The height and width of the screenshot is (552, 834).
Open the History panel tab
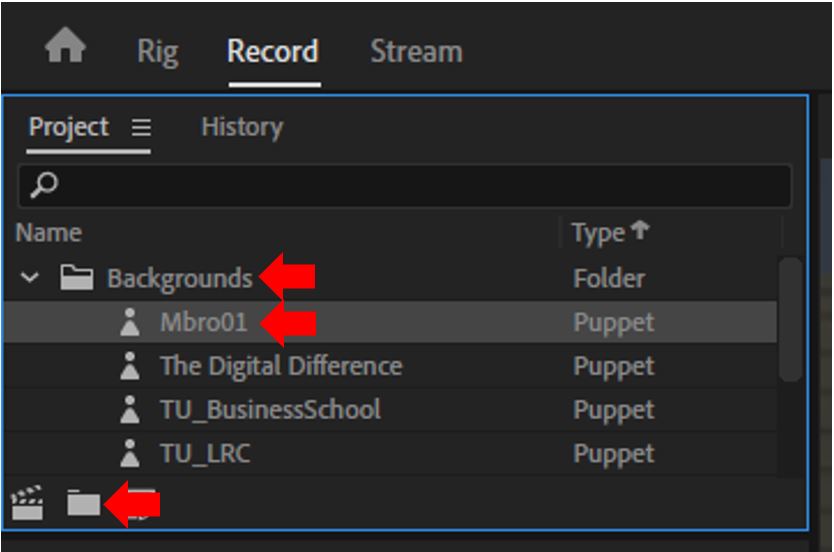click(x=242, y=128)
